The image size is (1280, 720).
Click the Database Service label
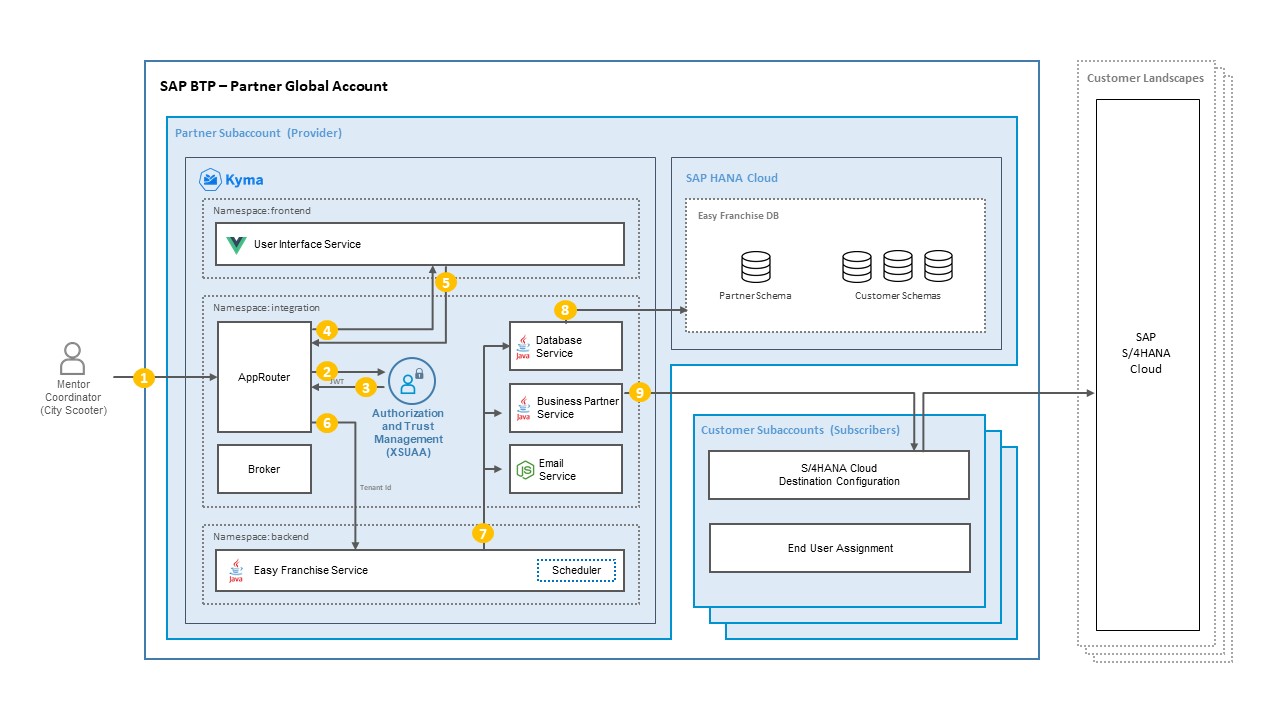[559, 347]
